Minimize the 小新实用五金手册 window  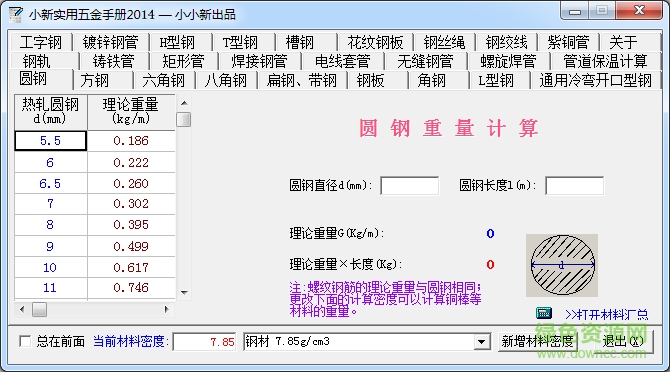574,11
